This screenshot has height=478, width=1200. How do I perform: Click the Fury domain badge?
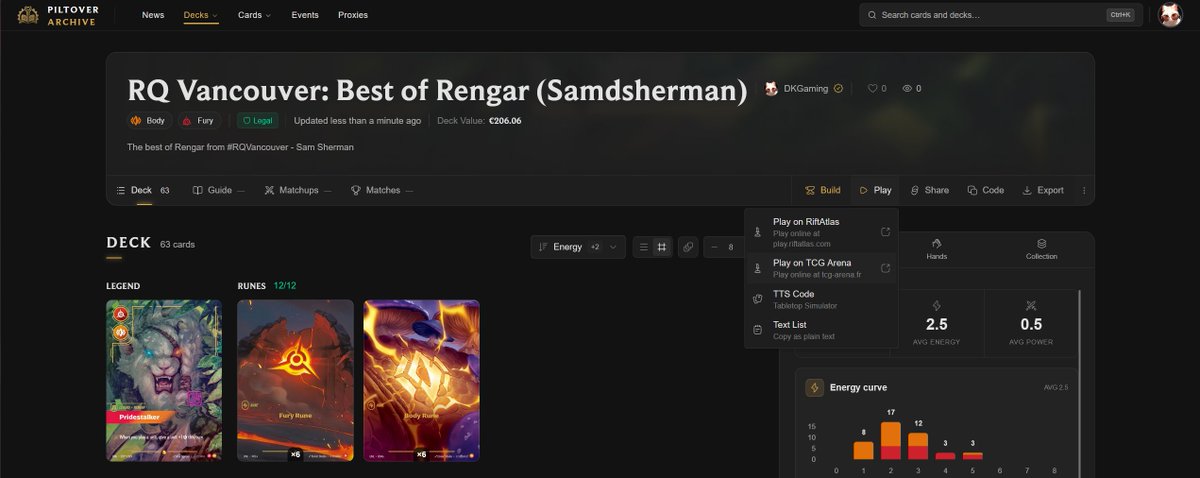pos(199,121)
